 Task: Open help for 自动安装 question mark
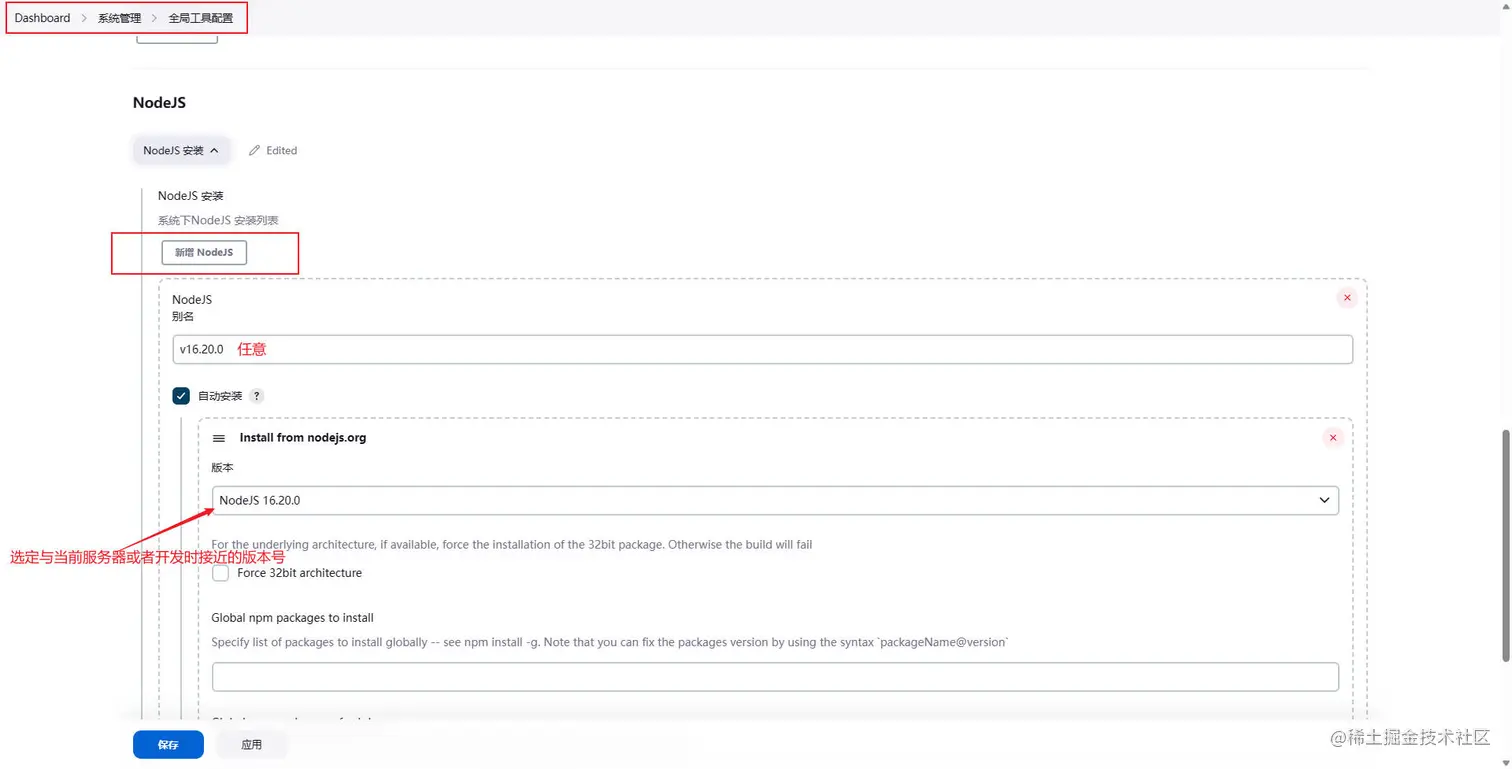pos(257,396)
